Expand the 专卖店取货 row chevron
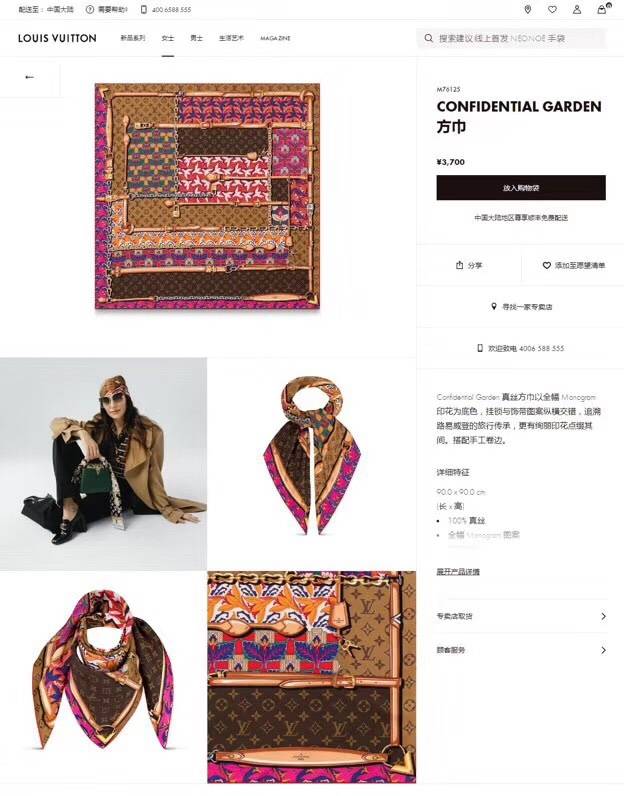Viewport: 624px width, 796px height. point(603,616)
